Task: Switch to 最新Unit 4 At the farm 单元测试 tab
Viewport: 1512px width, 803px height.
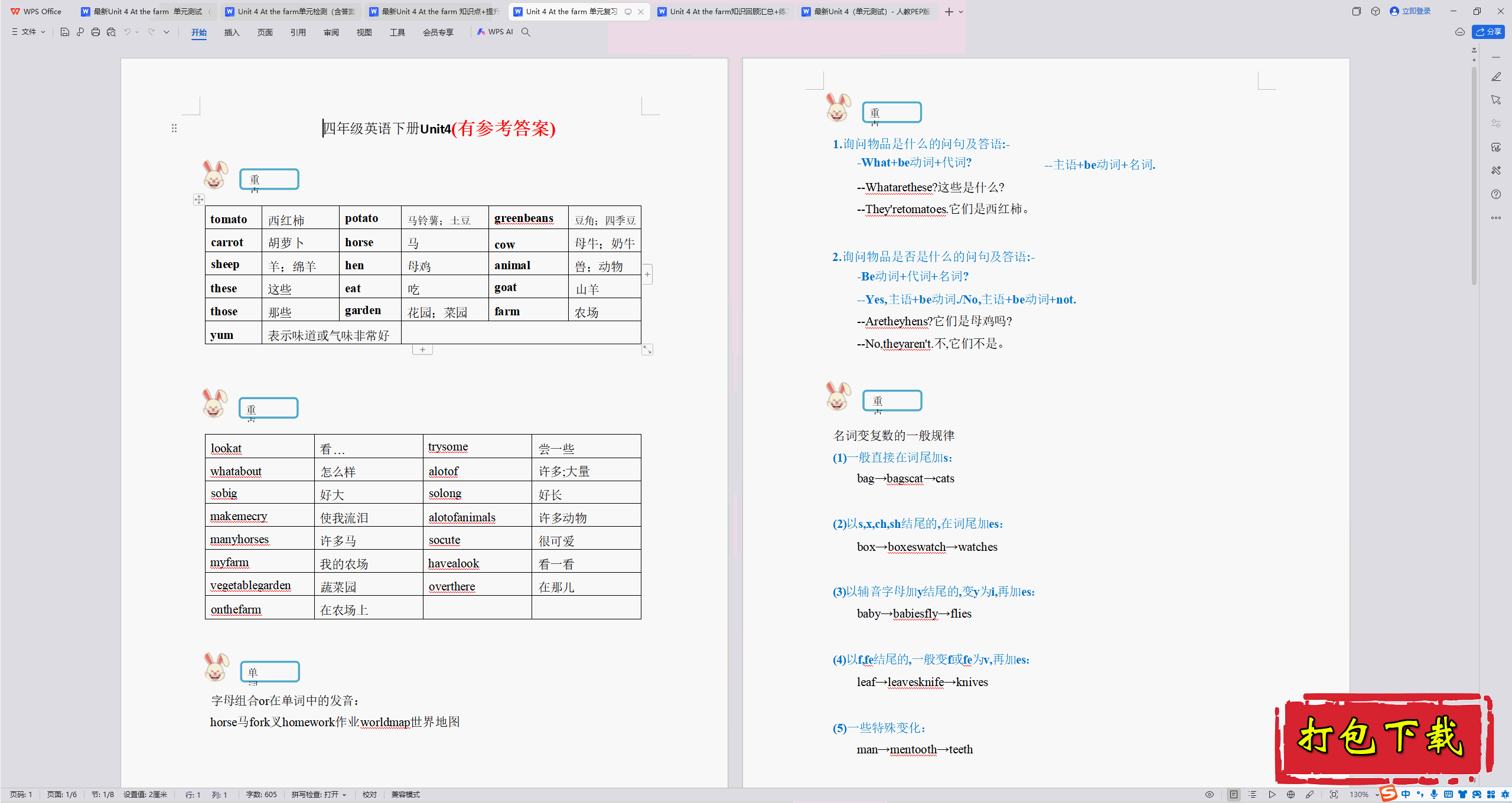Action: [x=146, y=11]
